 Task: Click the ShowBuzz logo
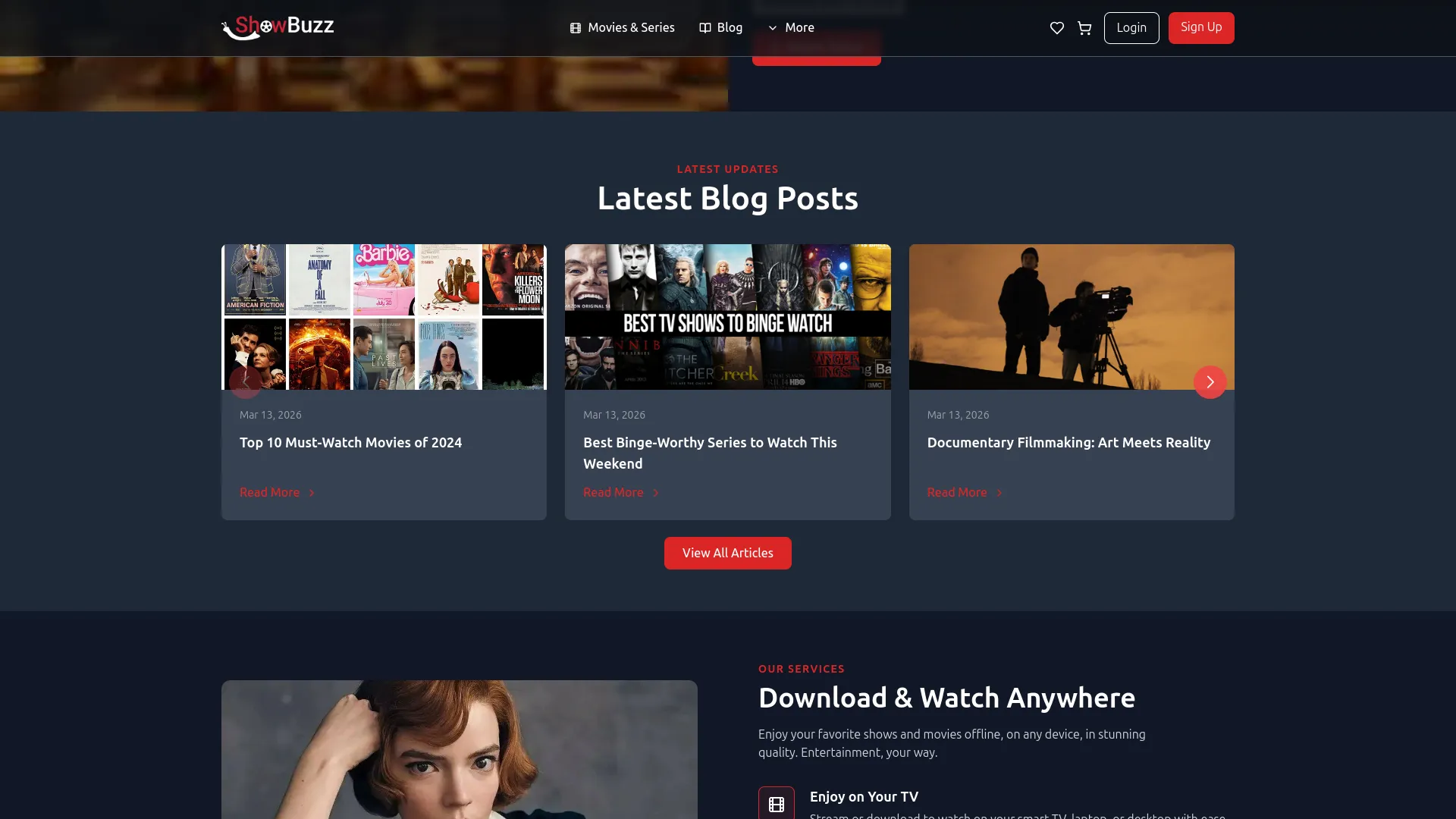click(x=278, y=27)
